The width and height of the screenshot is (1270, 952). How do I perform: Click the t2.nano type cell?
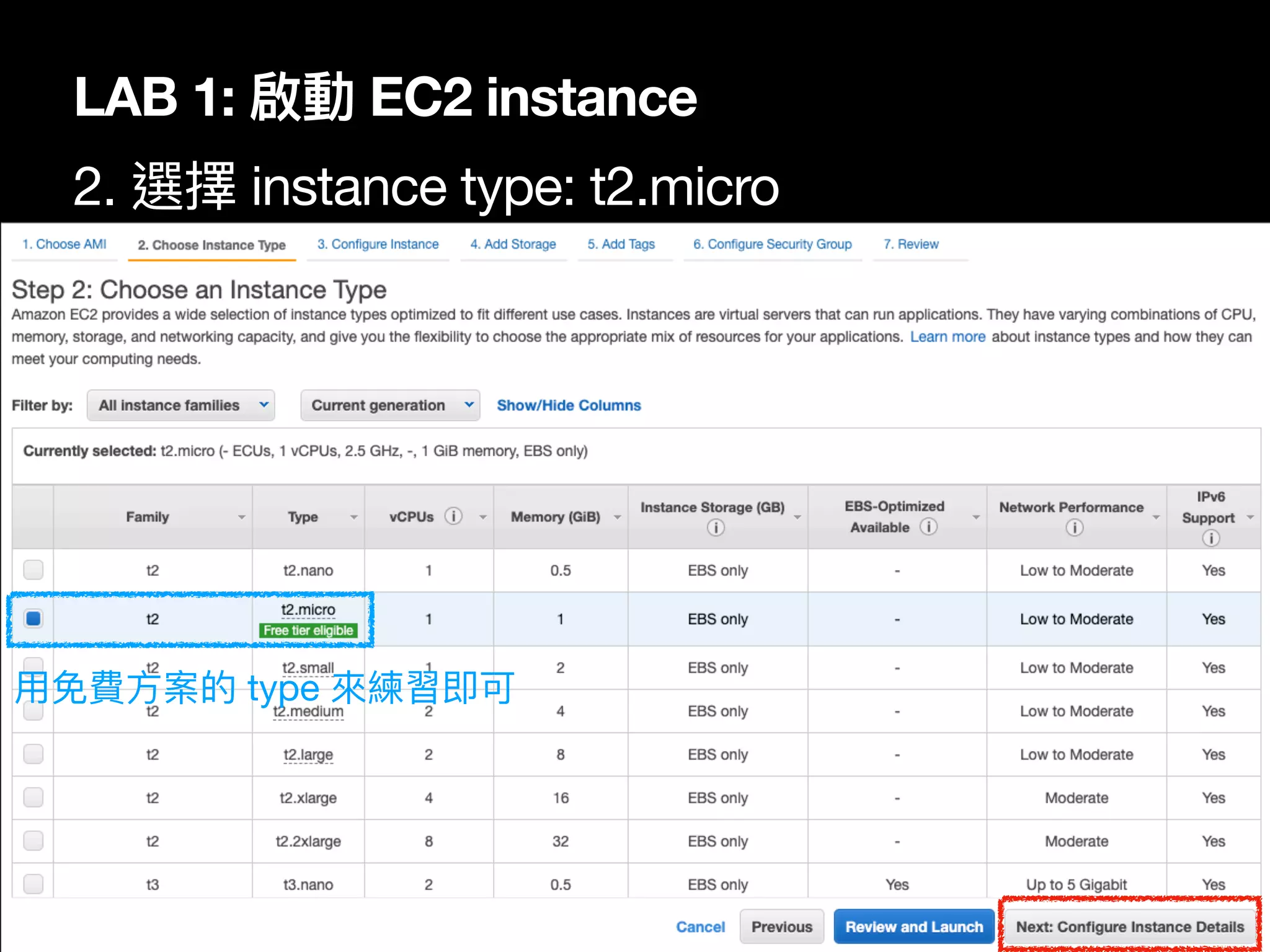(x=308, y=570)
